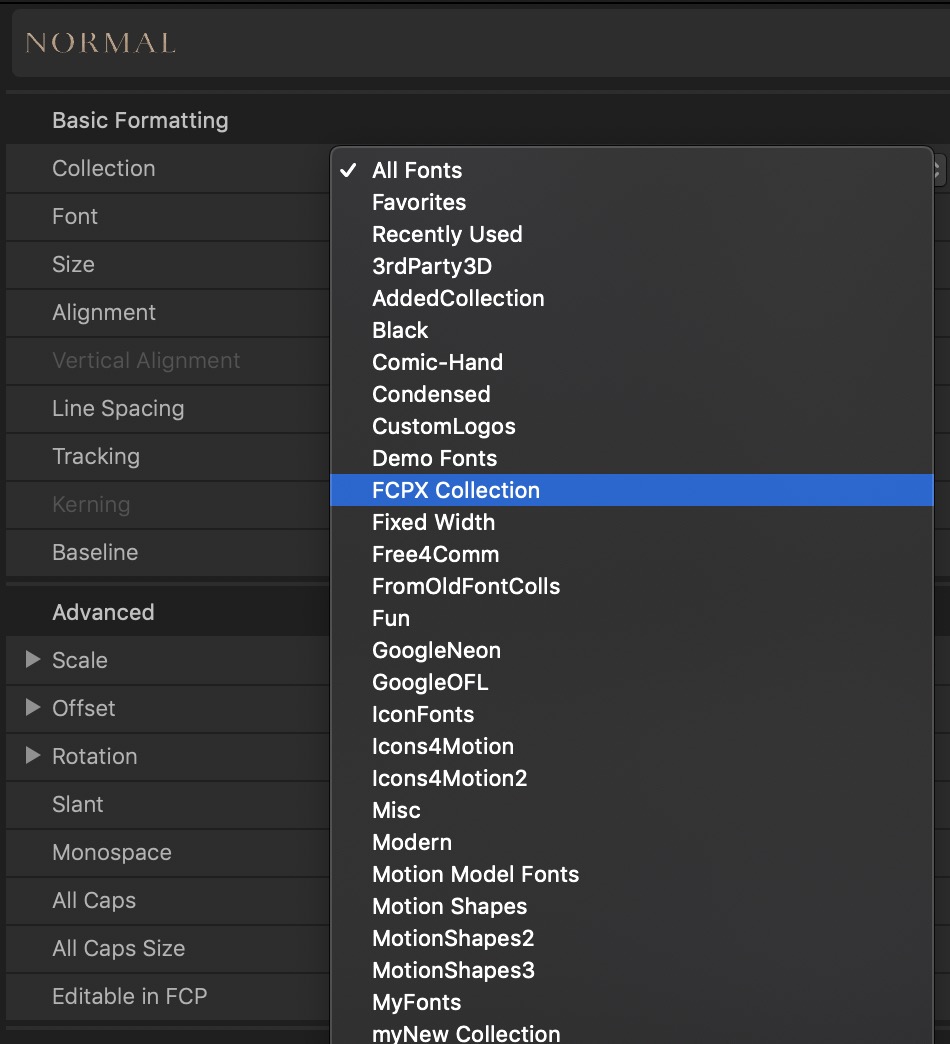The image size is (950, 1044).
Task: Expand the Rotation disclosure triangle
Action: click(33, 756)
